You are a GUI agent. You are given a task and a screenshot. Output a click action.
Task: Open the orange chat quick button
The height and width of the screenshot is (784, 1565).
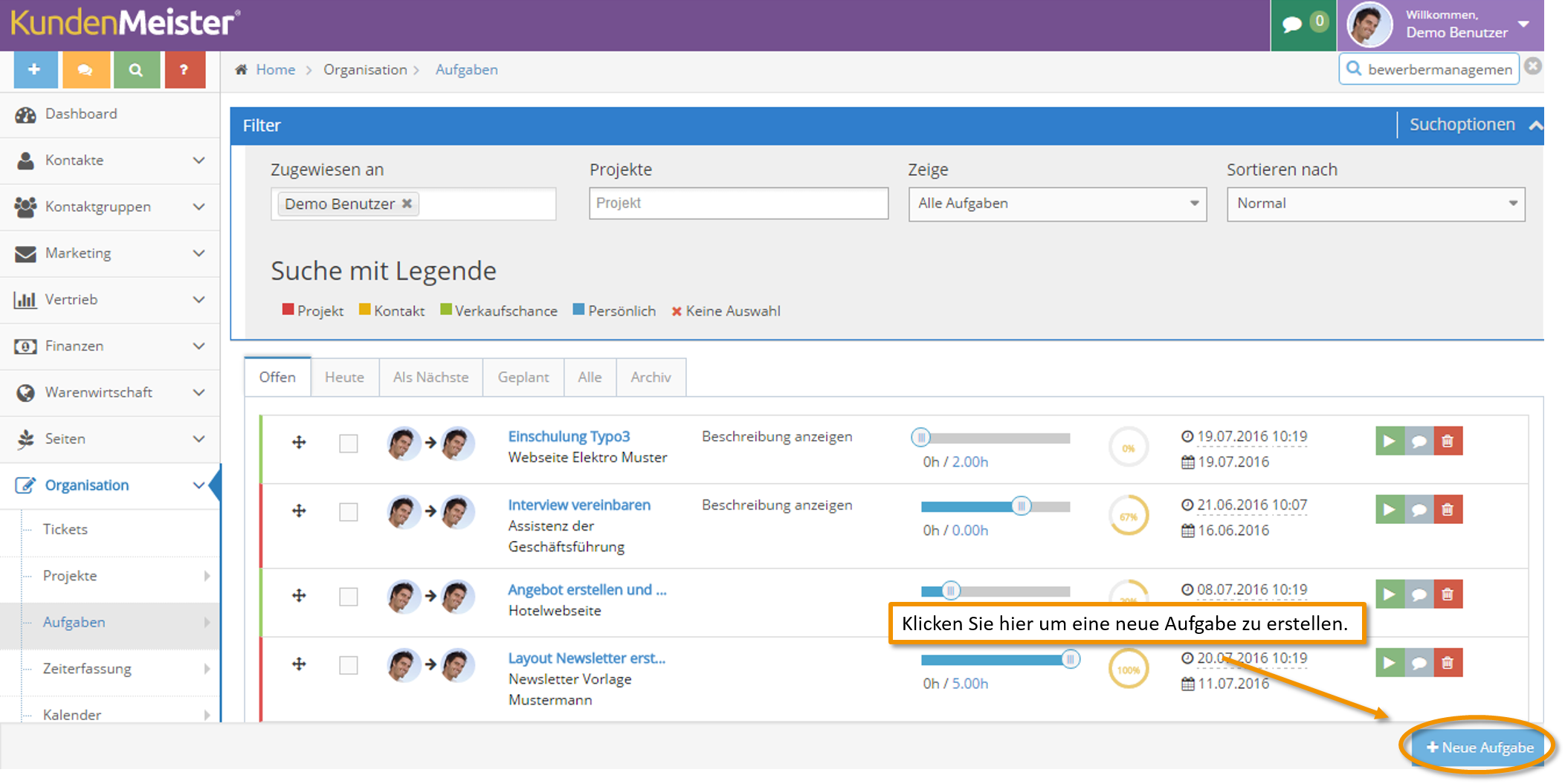click(85, 70)
